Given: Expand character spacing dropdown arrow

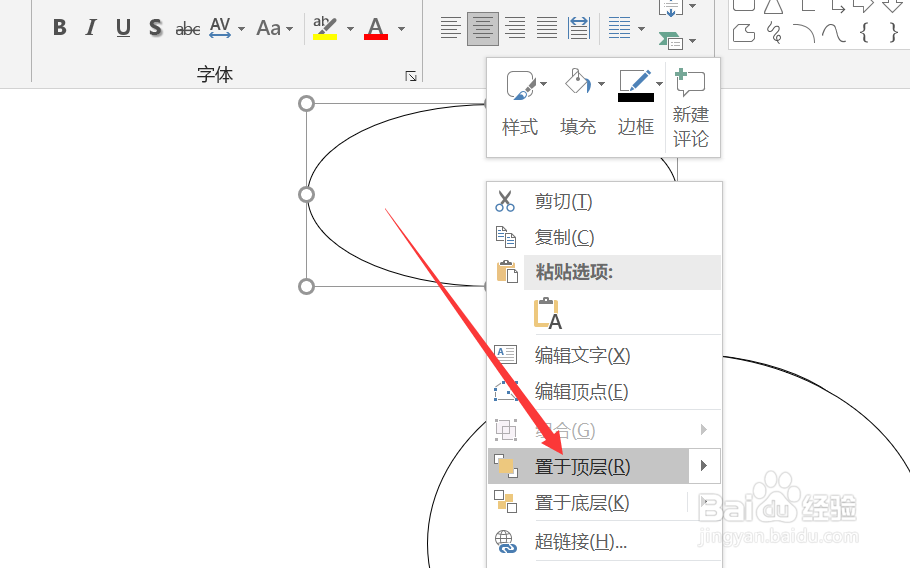Looking at the screenshot, I should tap(241, 28).
